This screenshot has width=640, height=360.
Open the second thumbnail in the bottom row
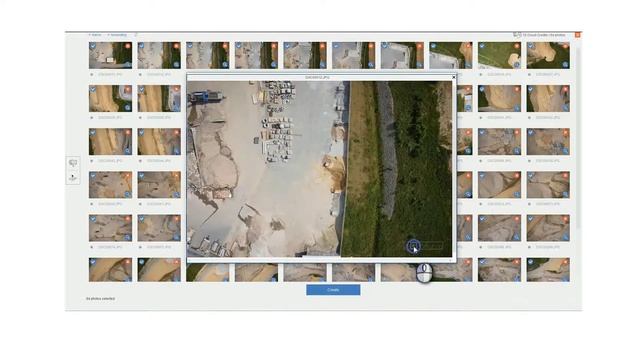[159, 270]
